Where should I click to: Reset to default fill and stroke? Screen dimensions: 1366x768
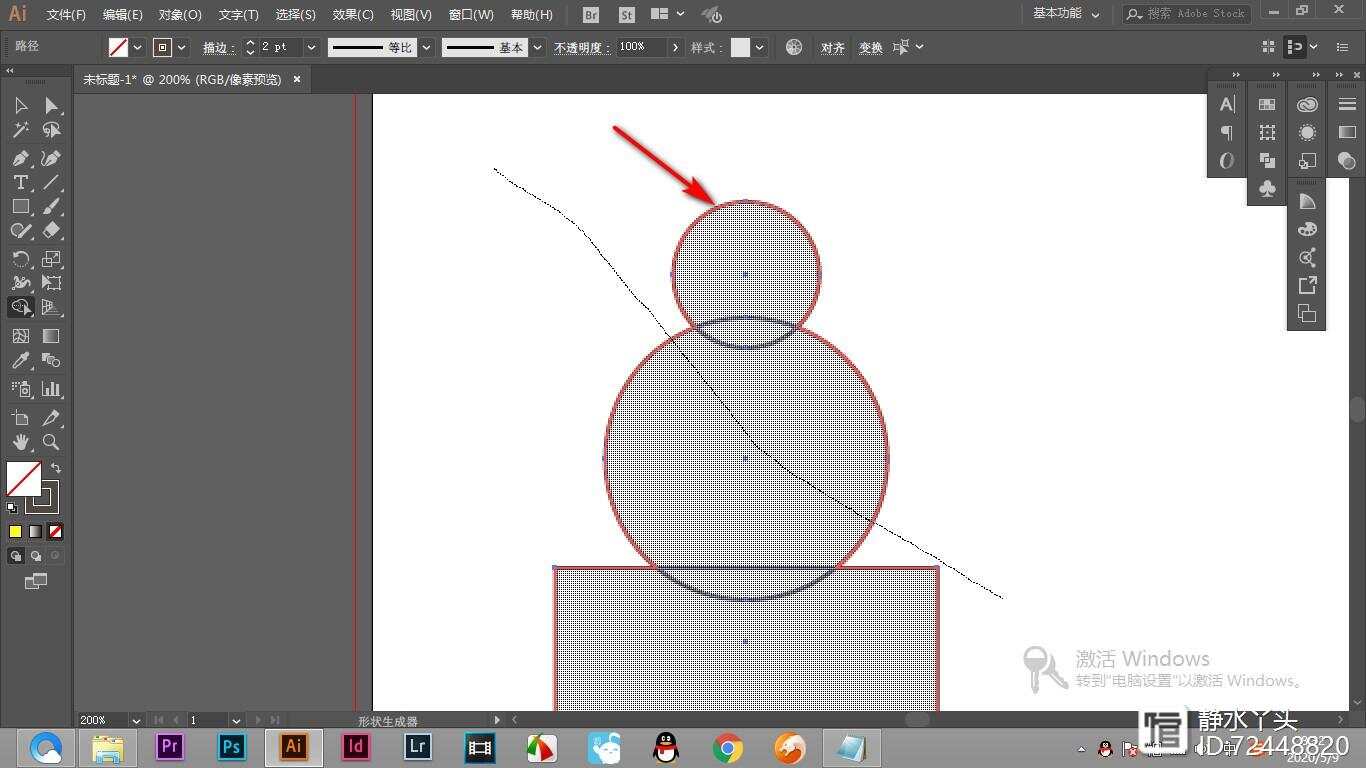click(12, 508)
